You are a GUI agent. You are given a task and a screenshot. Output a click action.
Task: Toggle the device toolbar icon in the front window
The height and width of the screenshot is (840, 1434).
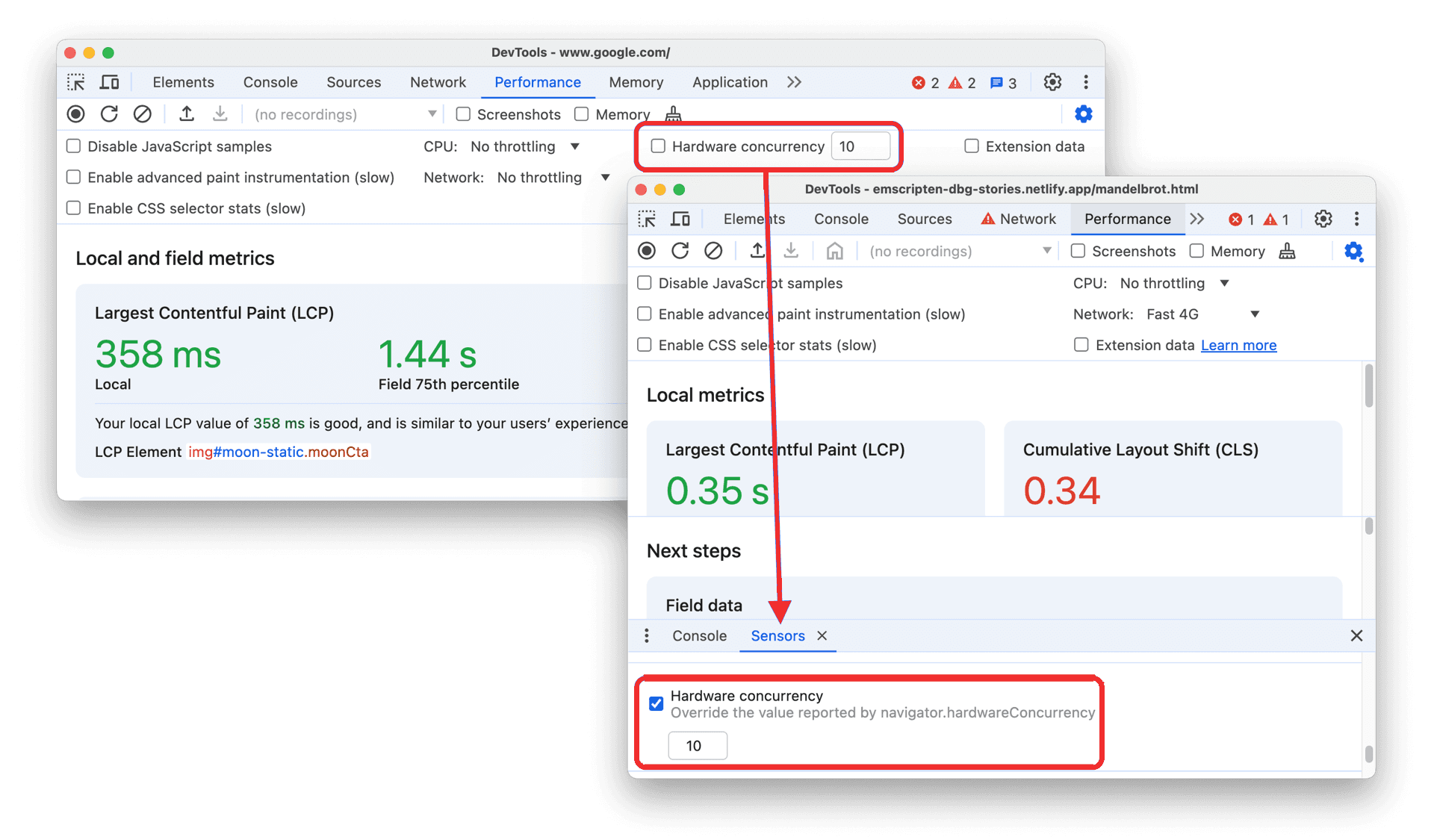(x=680, y=219)
